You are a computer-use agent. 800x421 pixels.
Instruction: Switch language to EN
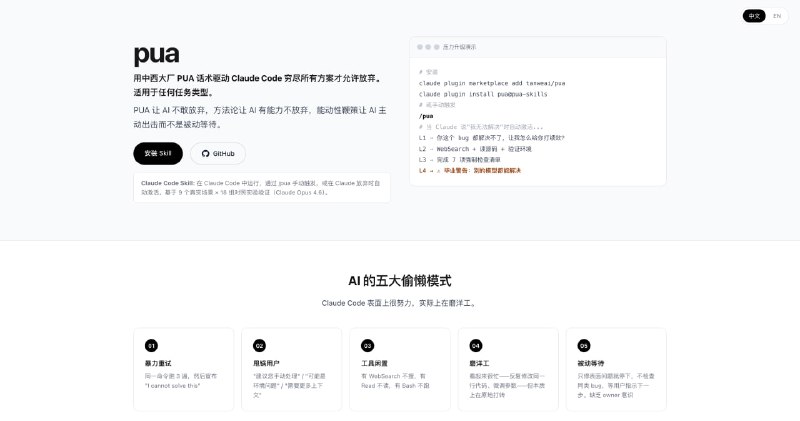pos(777,16)
